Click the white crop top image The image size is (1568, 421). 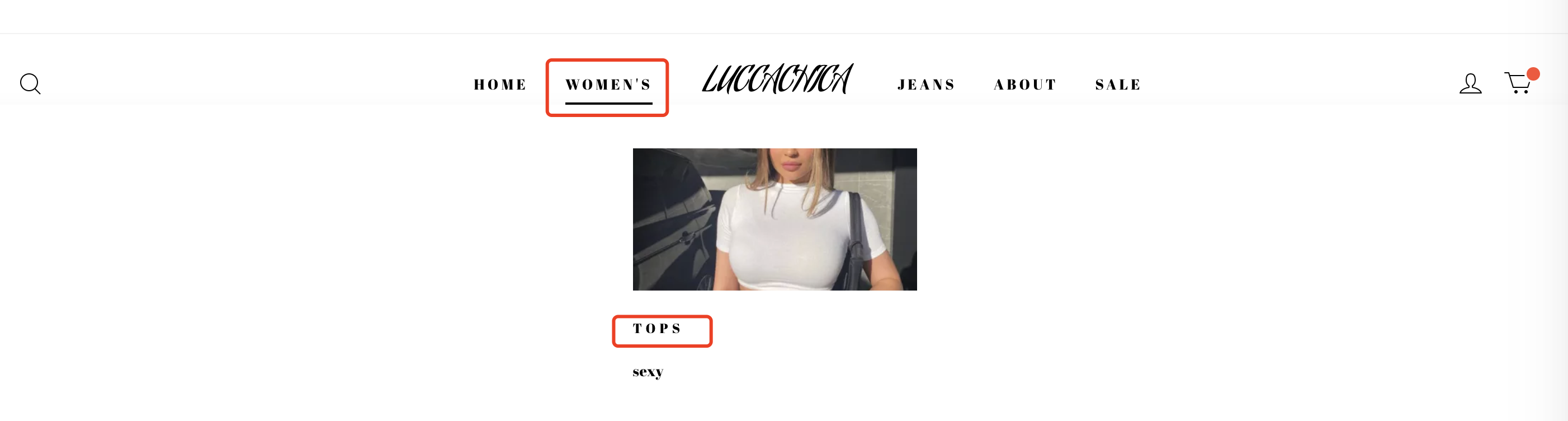(x=775, y=219)
